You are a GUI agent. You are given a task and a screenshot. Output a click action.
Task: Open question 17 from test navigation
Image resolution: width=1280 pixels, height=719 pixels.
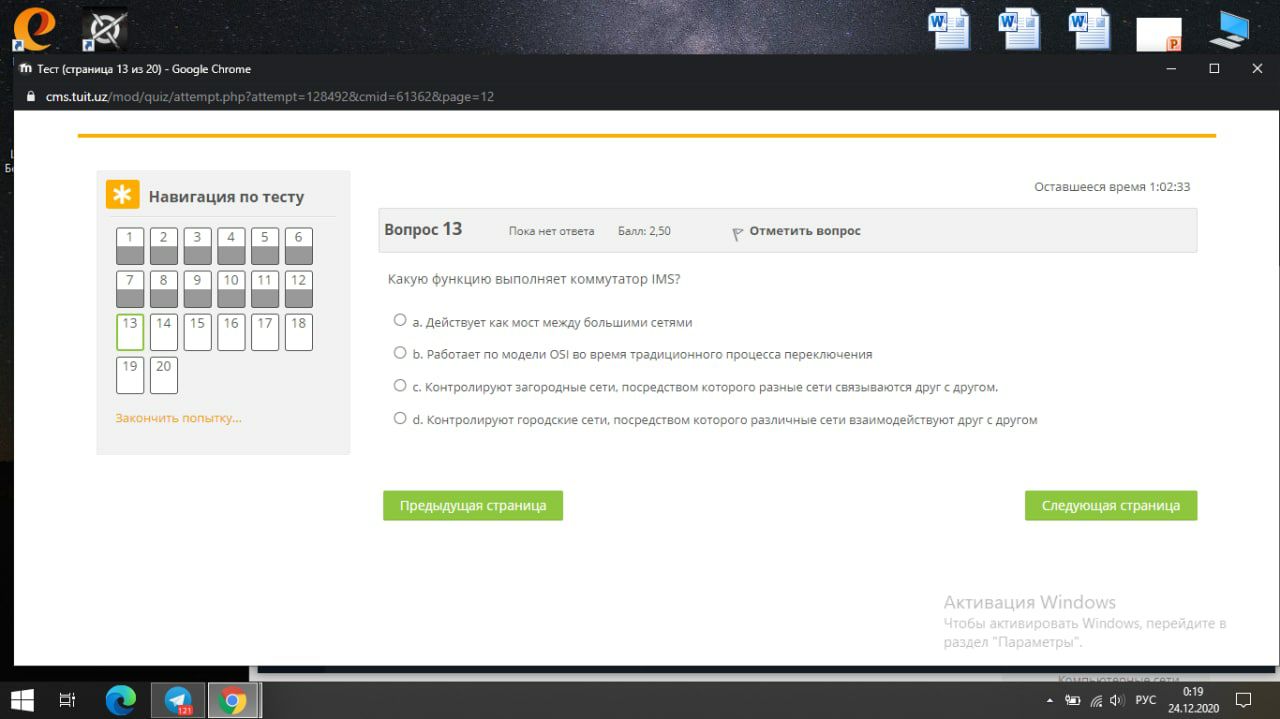[x=265, y=332]
